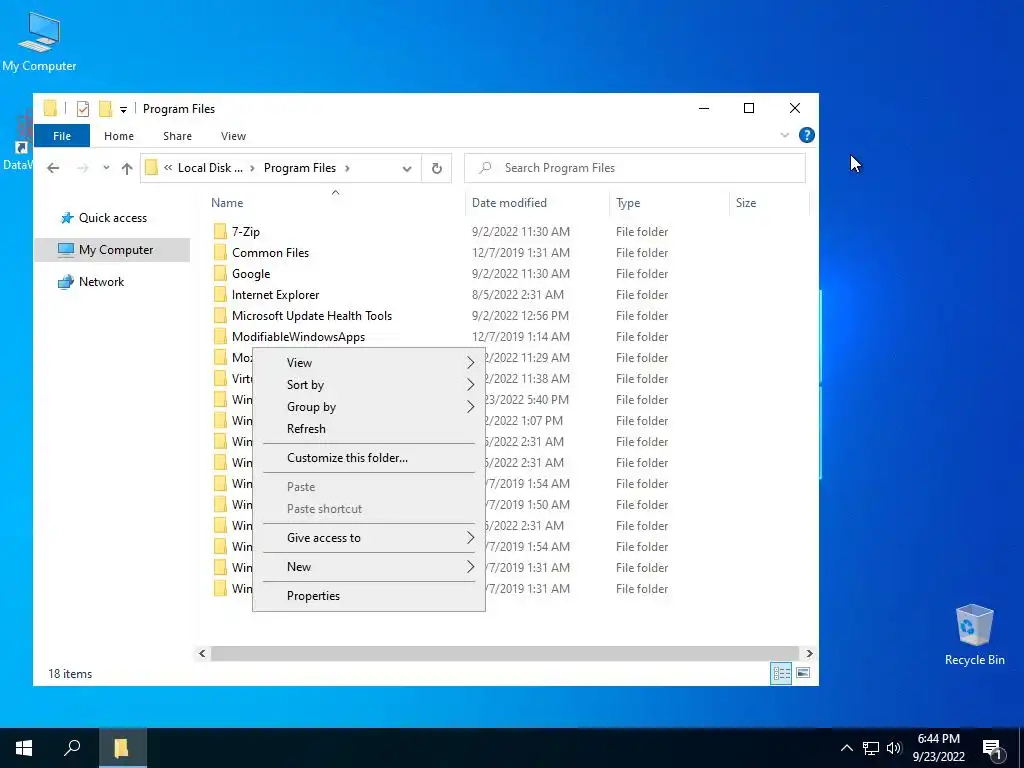Open the Windows Start menu

coord(24,748)
